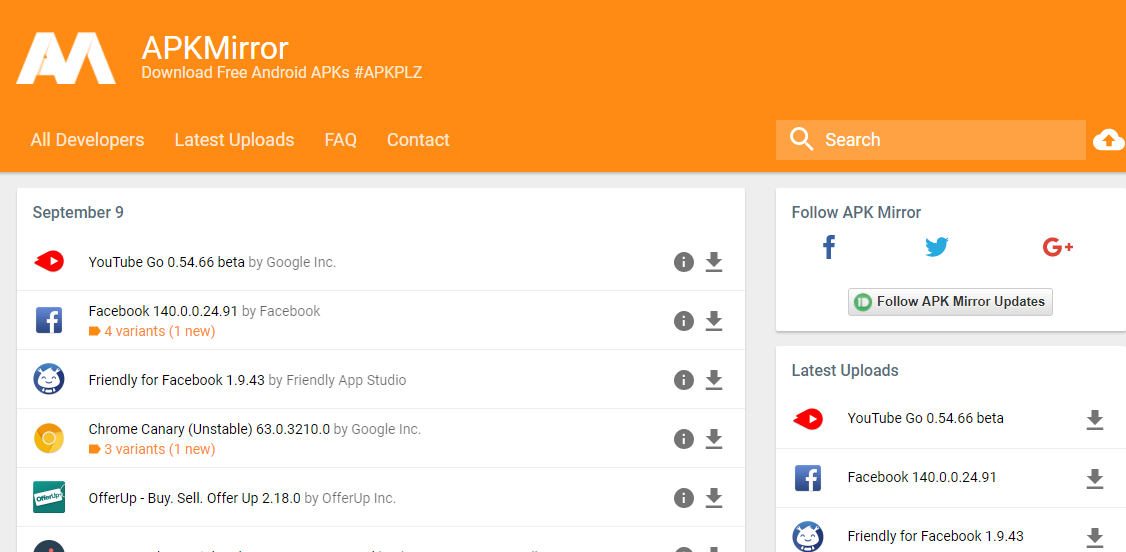Download YouTube Go from Latest Uploads sidebar

[1095, 420]
